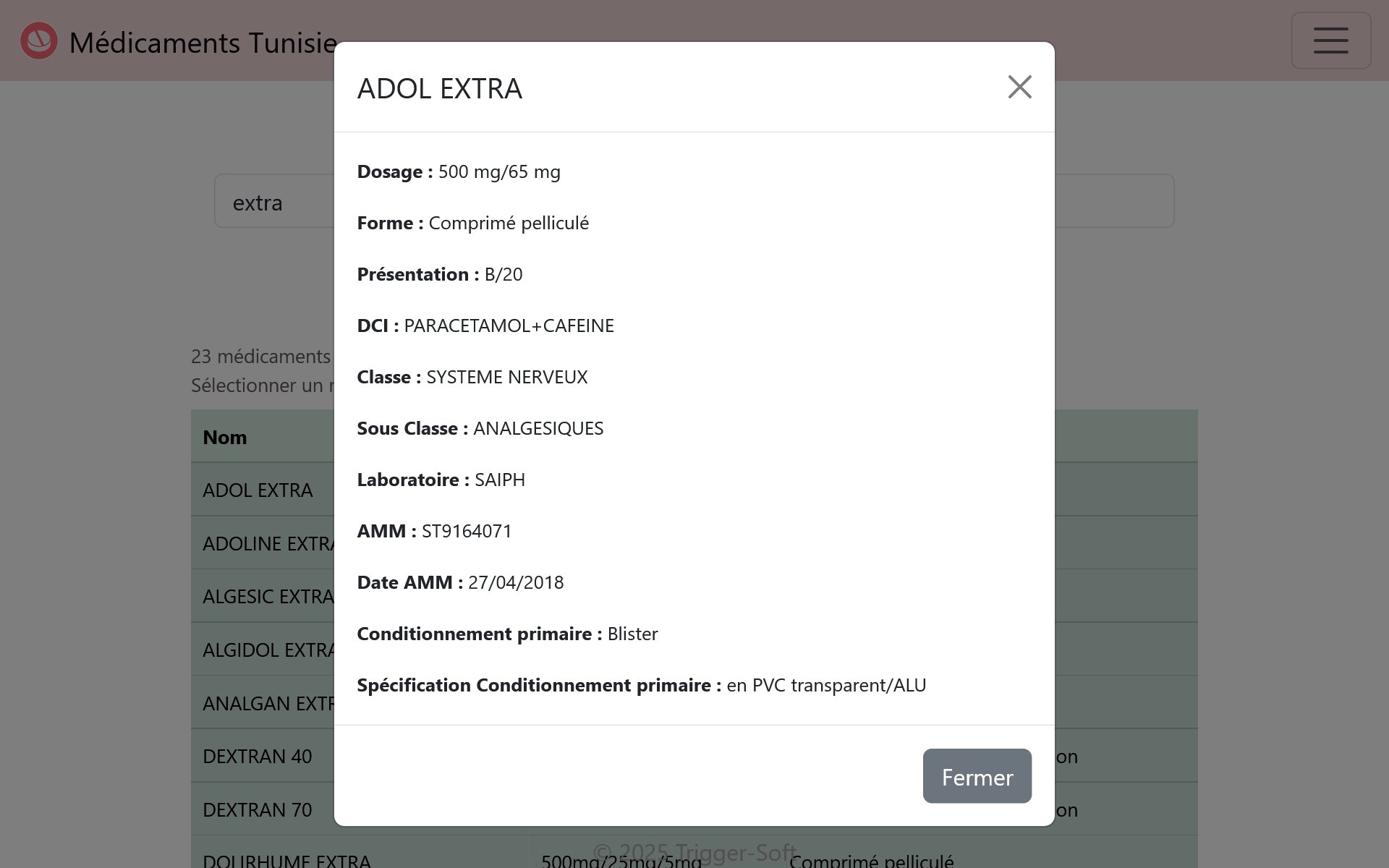1389x868 pixels.
Task: Click the ADOL EXTRA dialog title
Action: pyautogui.click(x=439, y=88)
